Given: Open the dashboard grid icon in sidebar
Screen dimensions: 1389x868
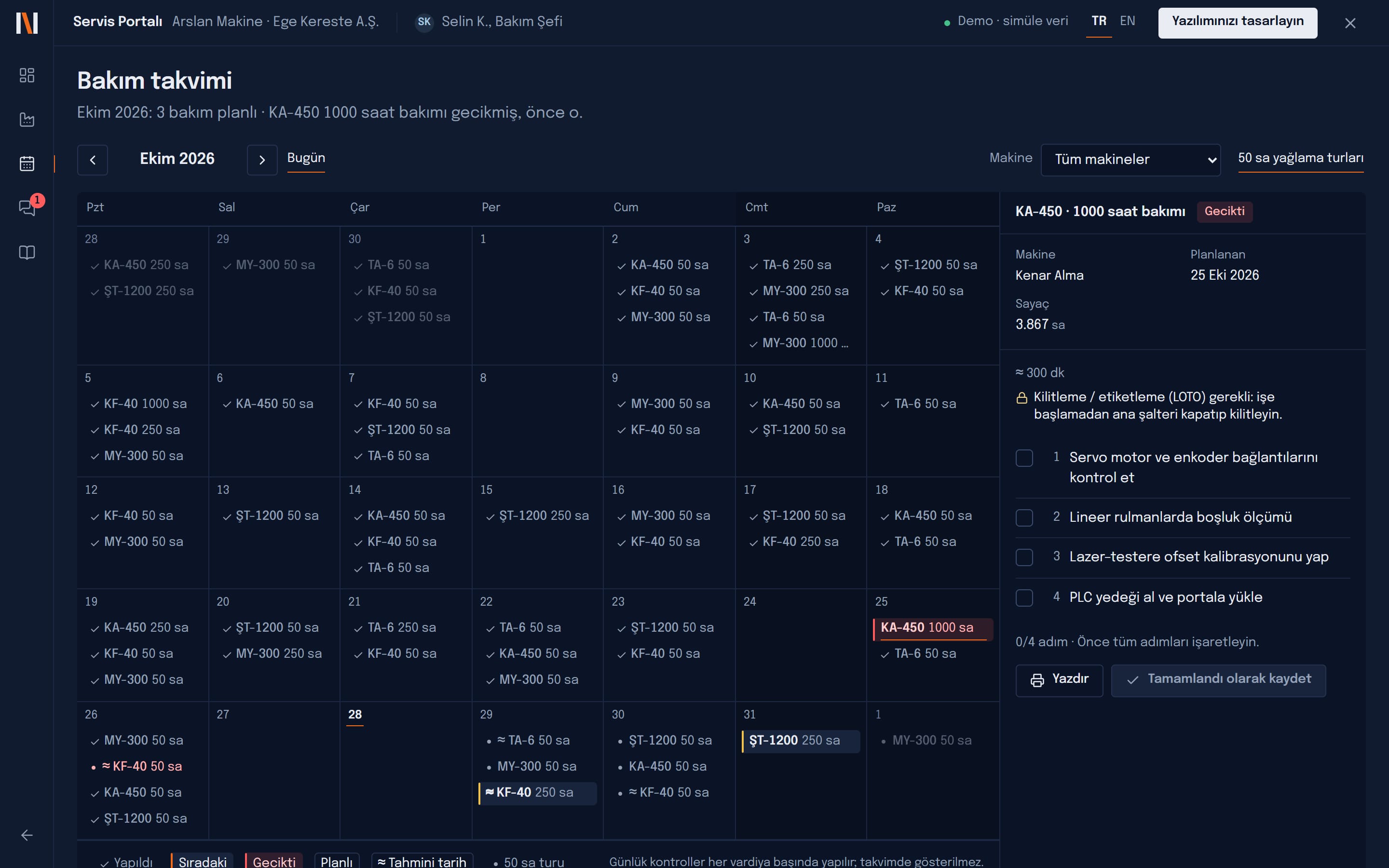Looking at the screenshot, I should 27,75.
